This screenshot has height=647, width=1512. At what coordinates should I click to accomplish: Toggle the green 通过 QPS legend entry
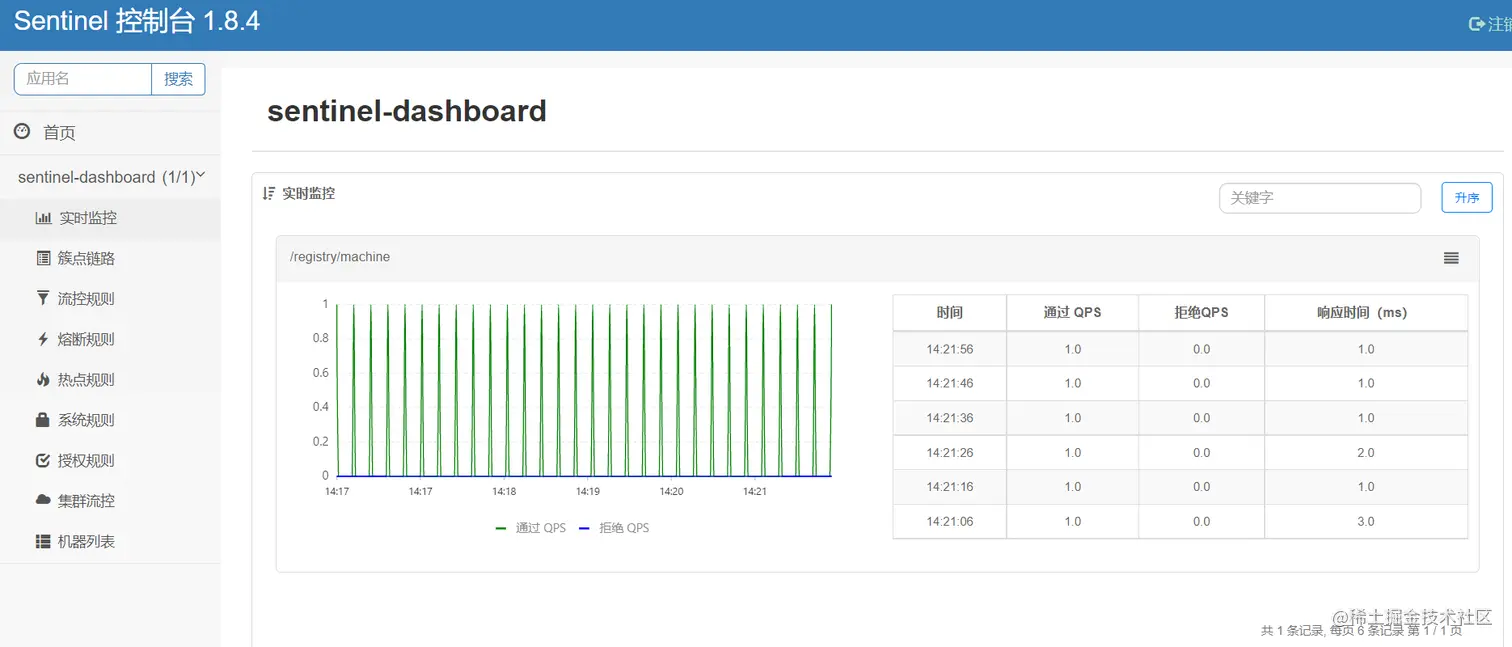coord(530,528)
